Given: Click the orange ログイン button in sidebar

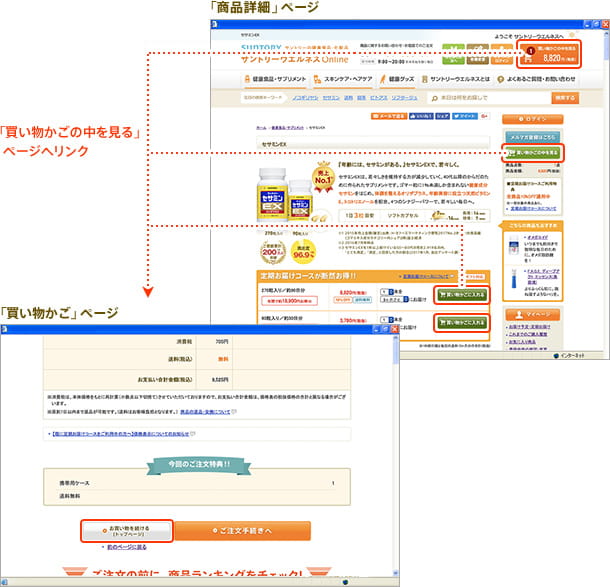Looking at the screenshot, I should 533,119.
